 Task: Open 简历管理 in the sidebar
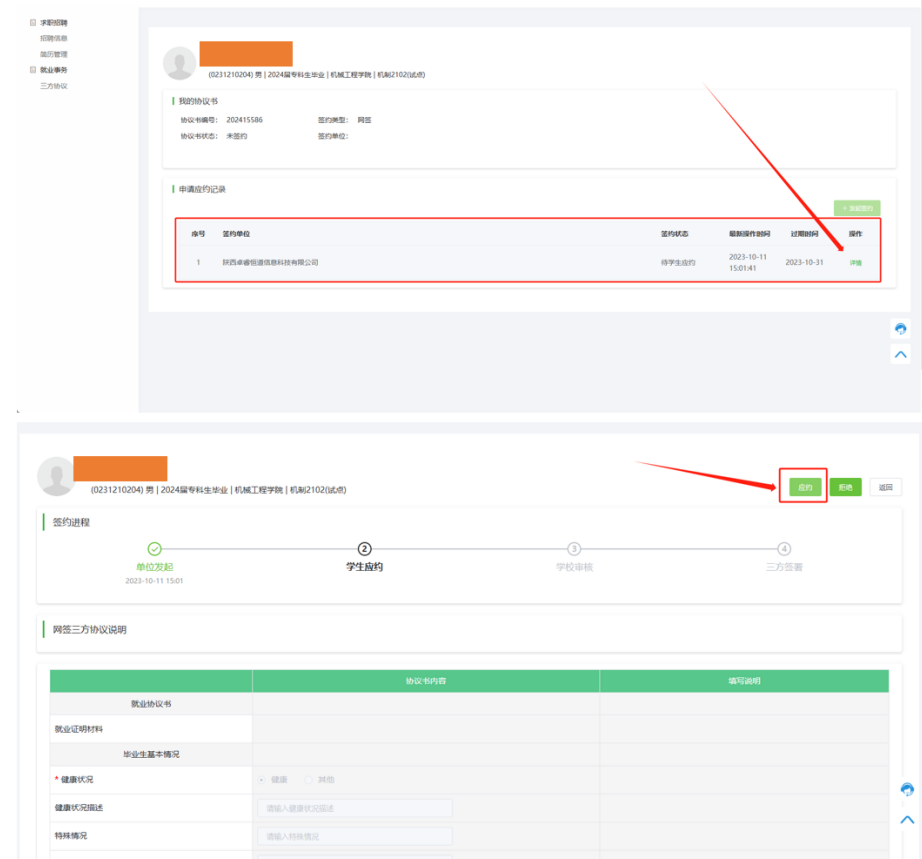pos(54,54)
